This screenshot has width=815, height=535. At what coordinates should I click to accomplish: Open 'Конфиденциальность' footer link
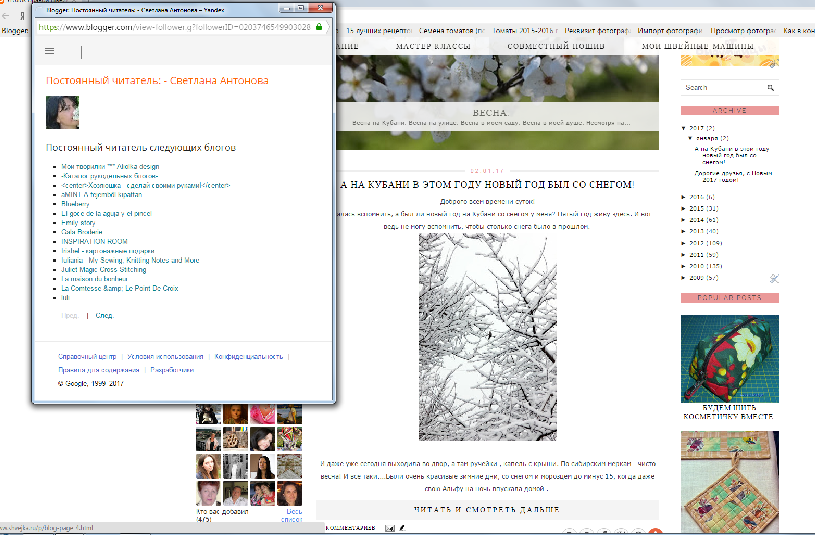[249, 357]
